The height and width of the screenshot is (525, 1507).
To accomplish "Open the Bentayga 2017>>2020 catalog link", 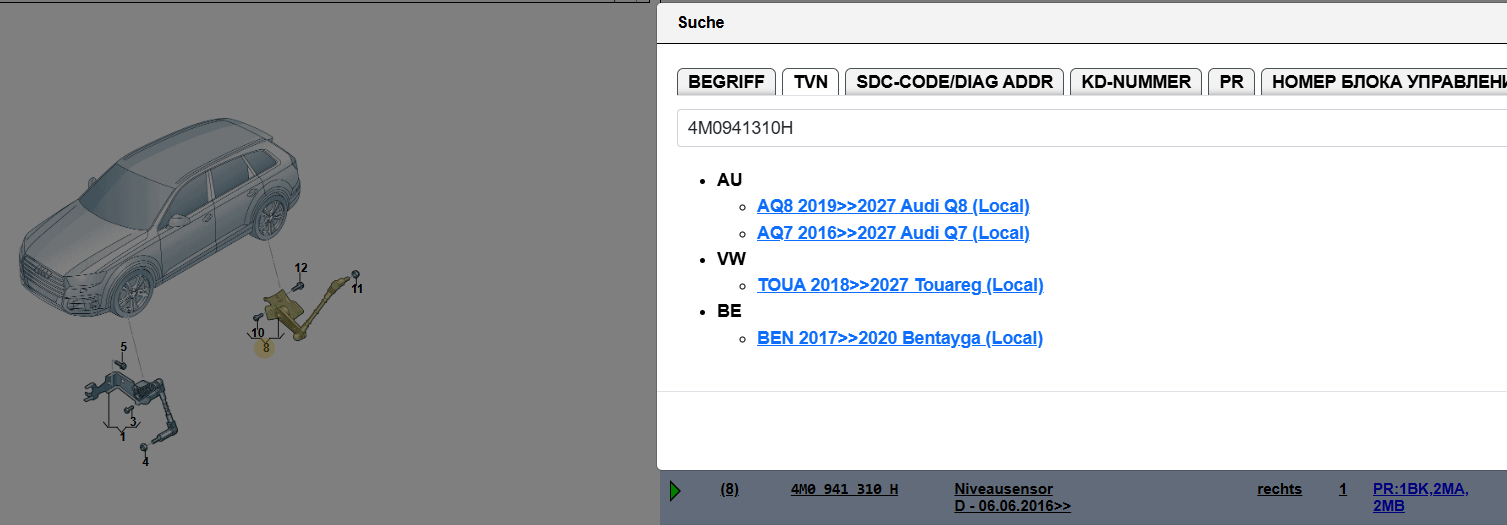I will point(900,338).
